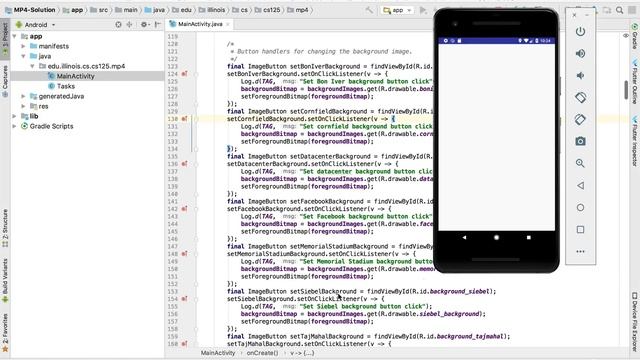Raise volume with emulator volume up icon
The height and width of the screenshot is (360, 640).
click(580, 53)
